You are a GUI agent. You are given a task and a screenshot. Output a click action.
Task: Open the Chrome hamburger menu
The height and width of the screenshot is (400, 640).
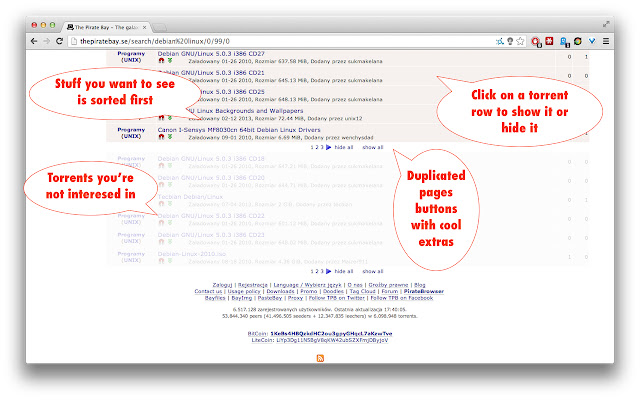606,41
